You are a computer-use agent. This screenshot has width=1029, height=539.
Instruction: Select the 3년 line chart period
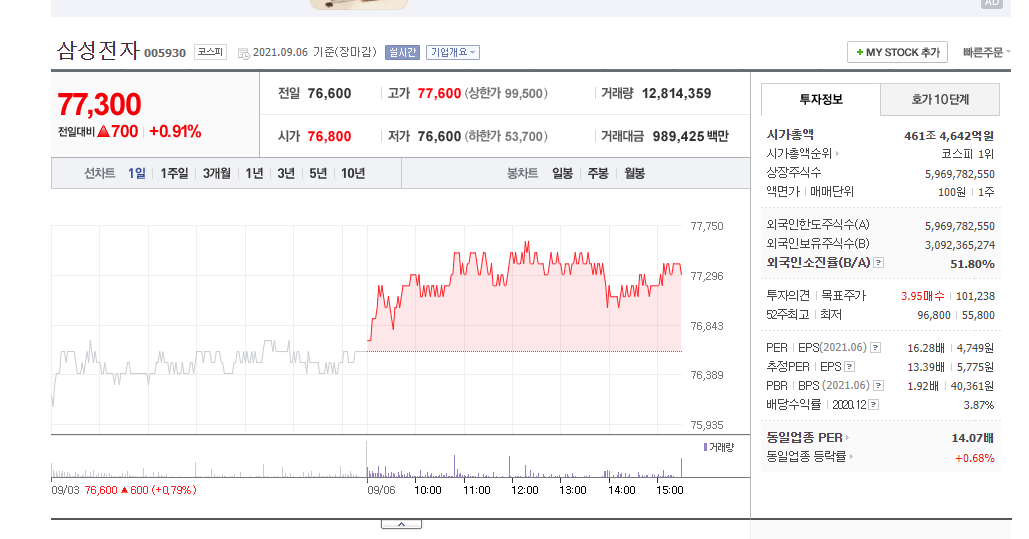click(285, 173)
